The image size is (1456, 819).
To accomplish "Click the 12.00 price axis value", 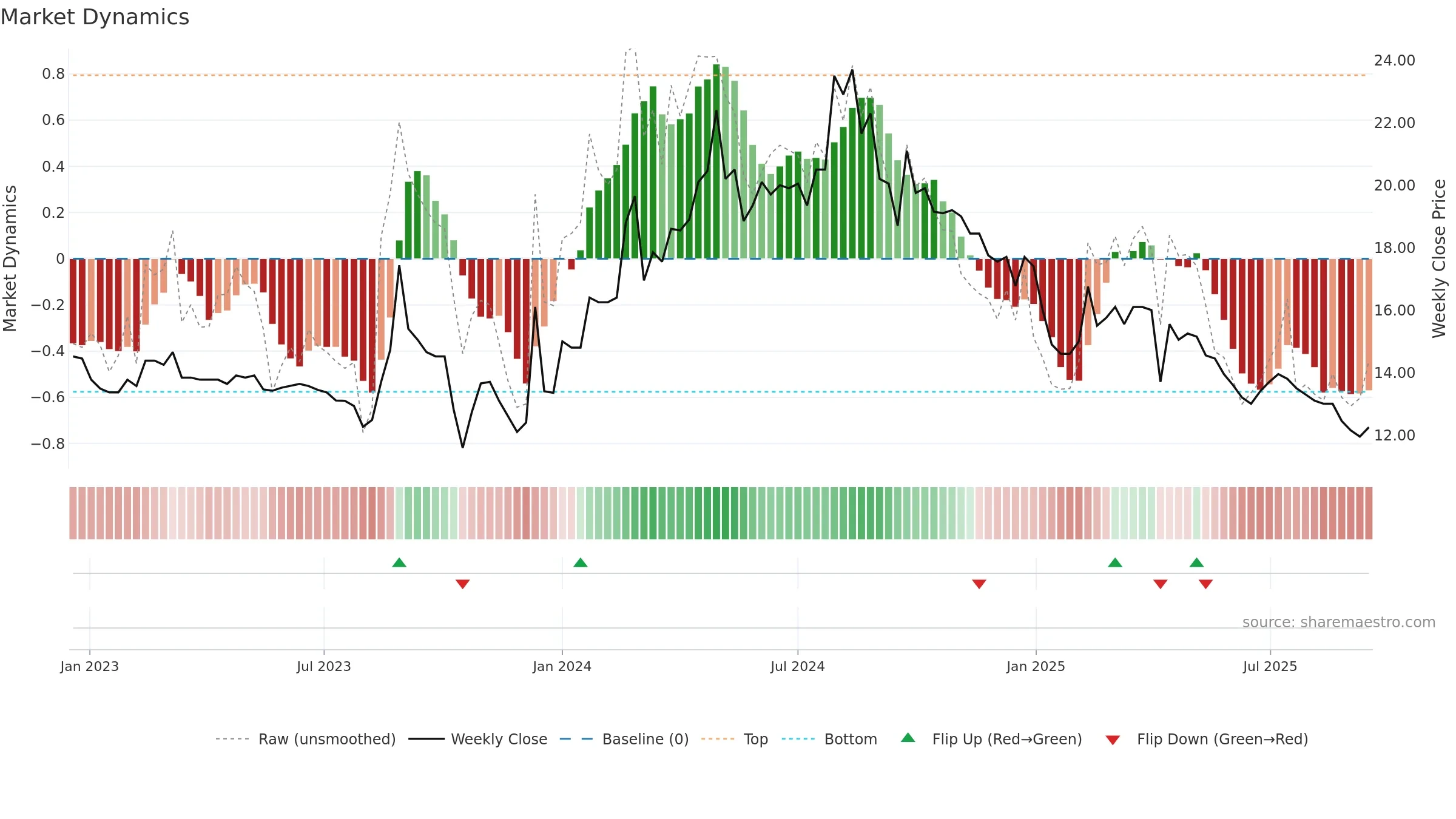I will (1395, 436).
